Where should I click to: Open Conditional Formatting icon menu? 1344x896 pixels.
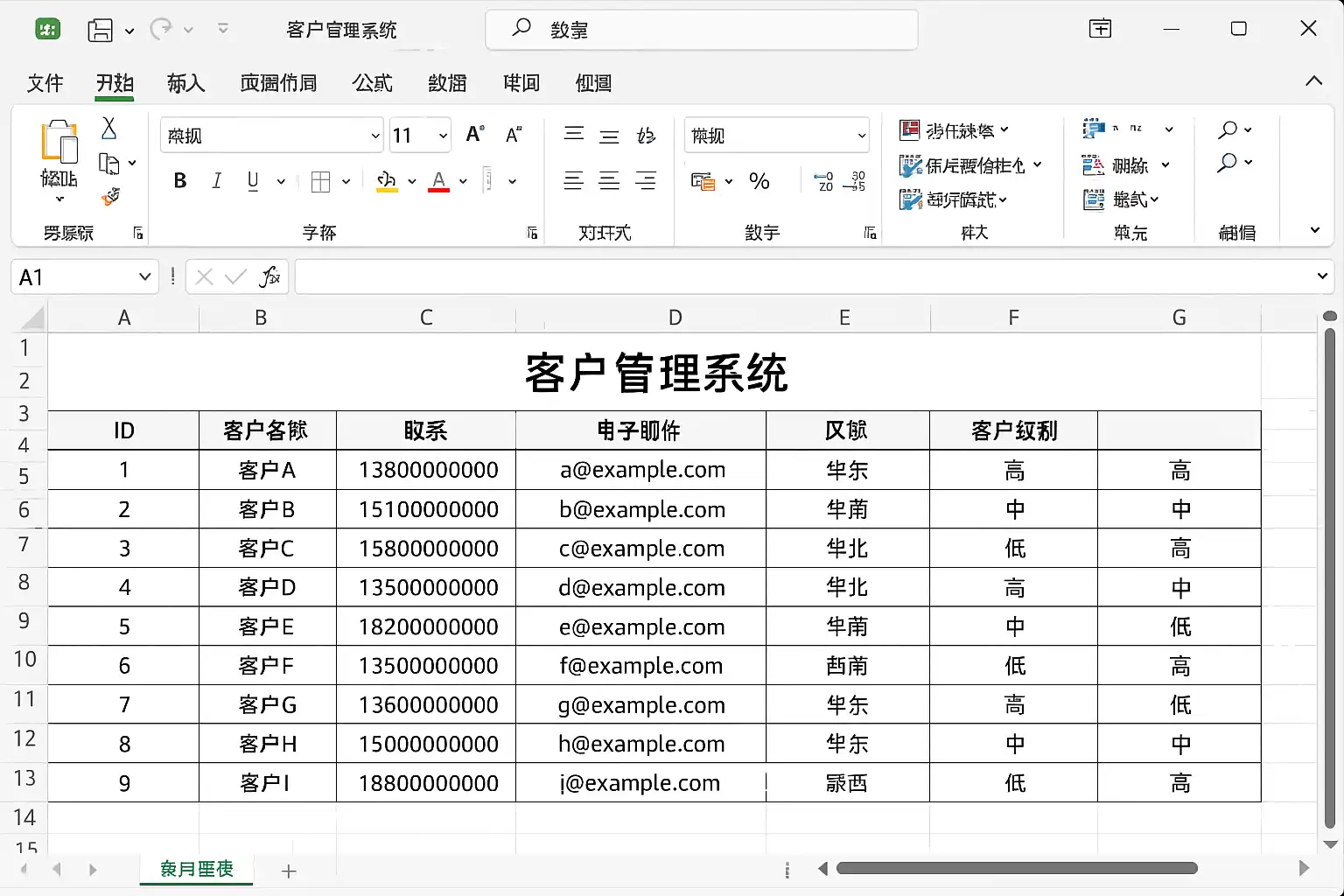[911, 130]
